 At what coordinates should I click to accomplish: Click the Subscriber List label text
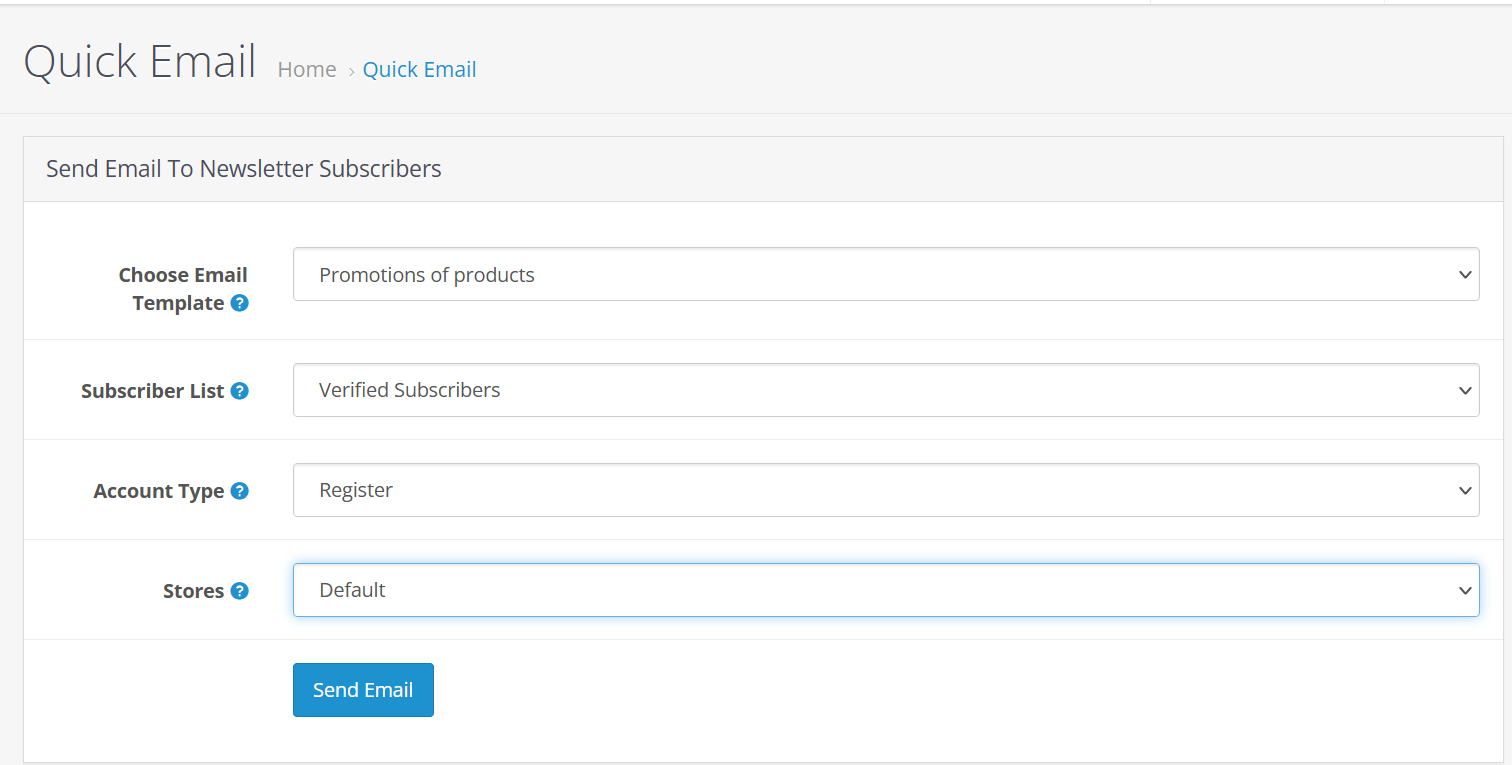click(x=152, y=391)
